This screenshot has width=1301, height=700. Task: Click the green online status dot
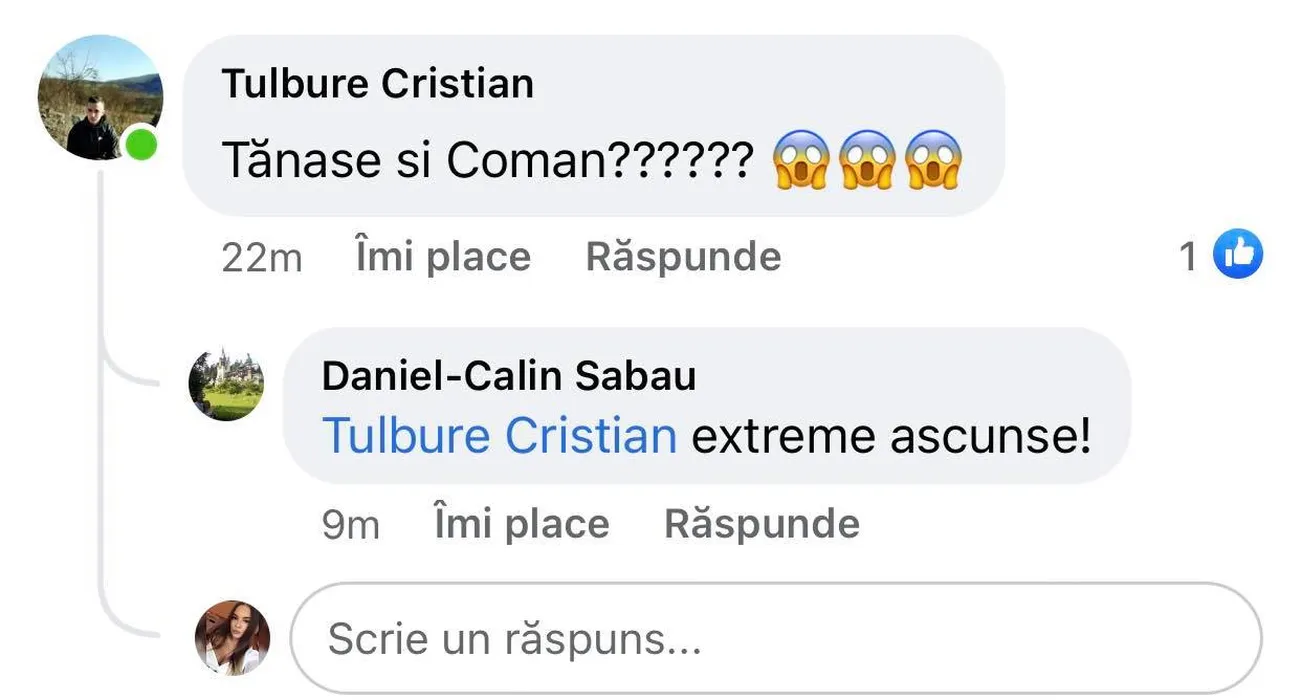(141, 146)
